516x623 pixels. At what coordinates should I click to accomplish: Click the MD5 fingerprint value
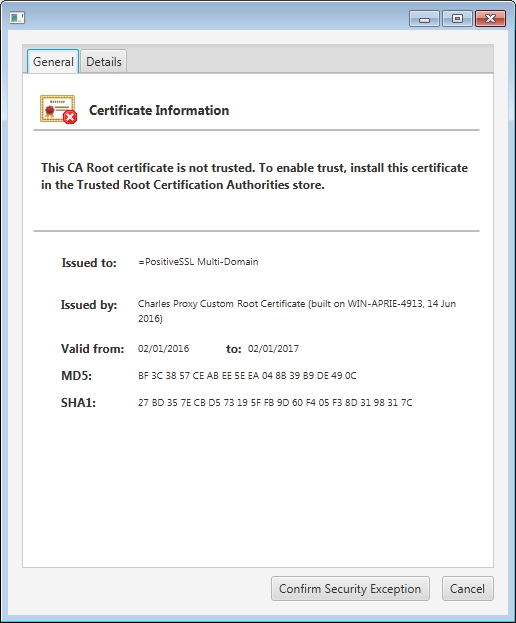click(x=247, y=376)
